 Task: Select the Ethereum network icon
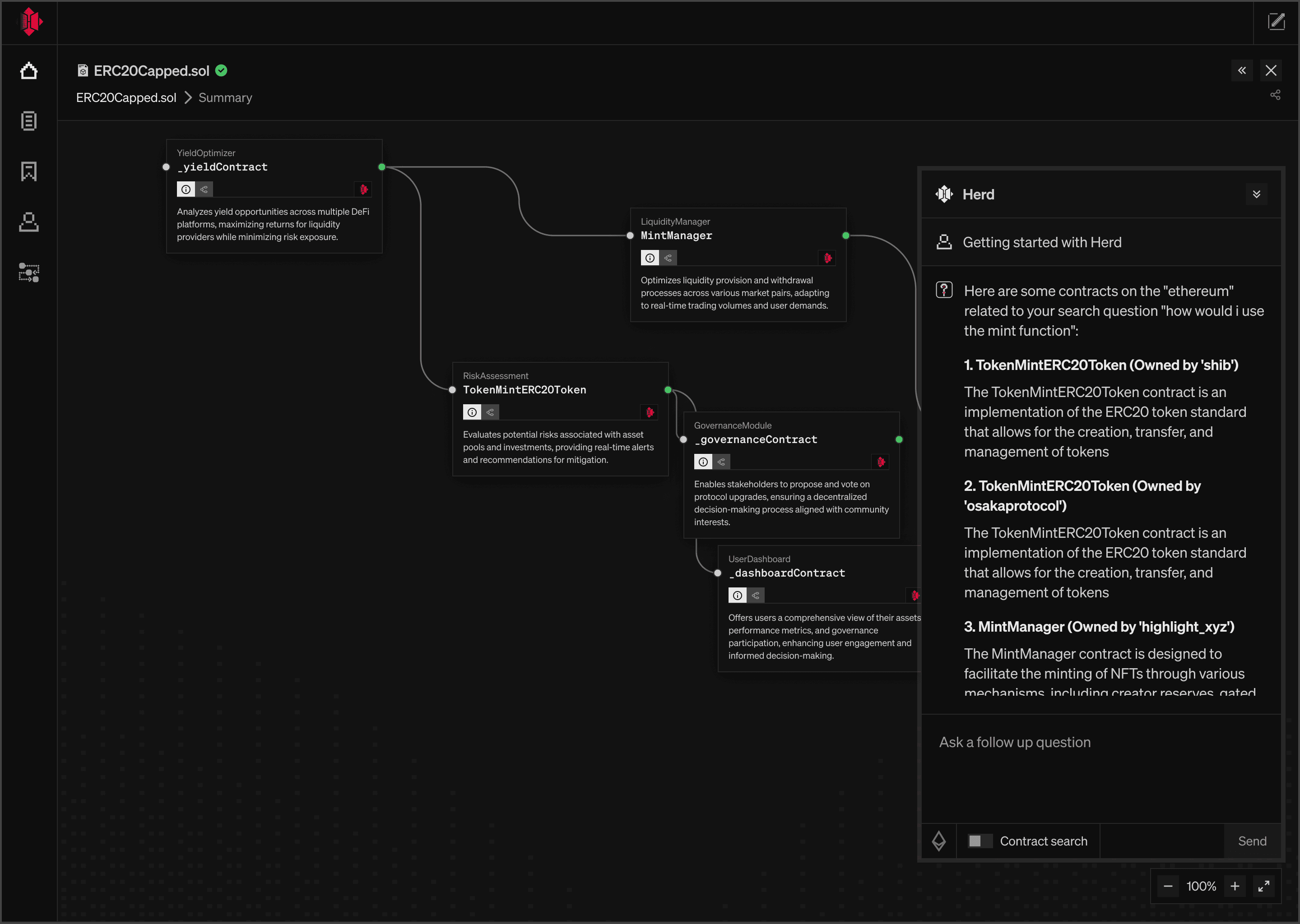pos(938,841)
